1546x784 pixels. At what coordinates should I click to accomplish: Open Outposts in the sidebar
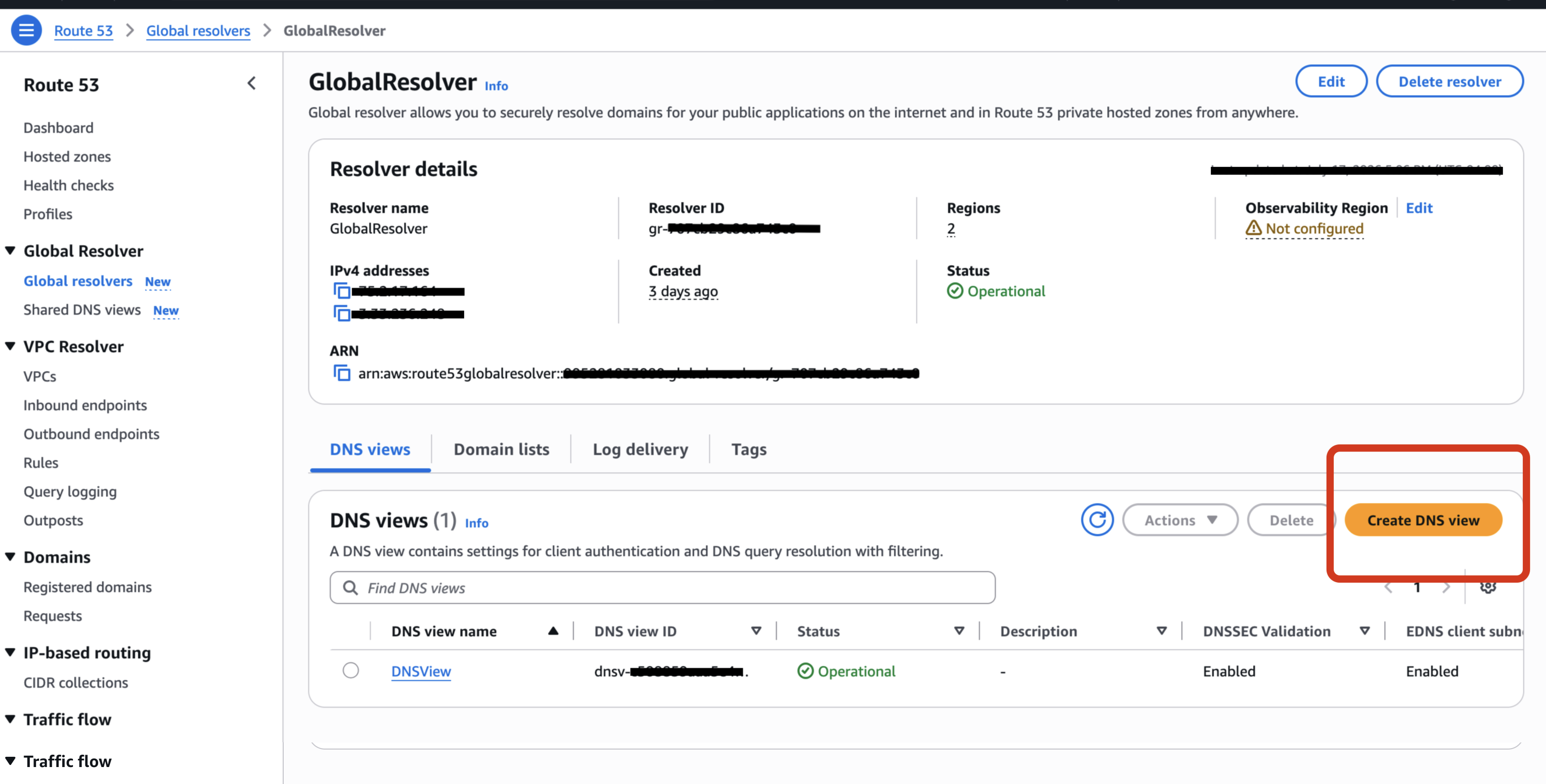[53, 520]
